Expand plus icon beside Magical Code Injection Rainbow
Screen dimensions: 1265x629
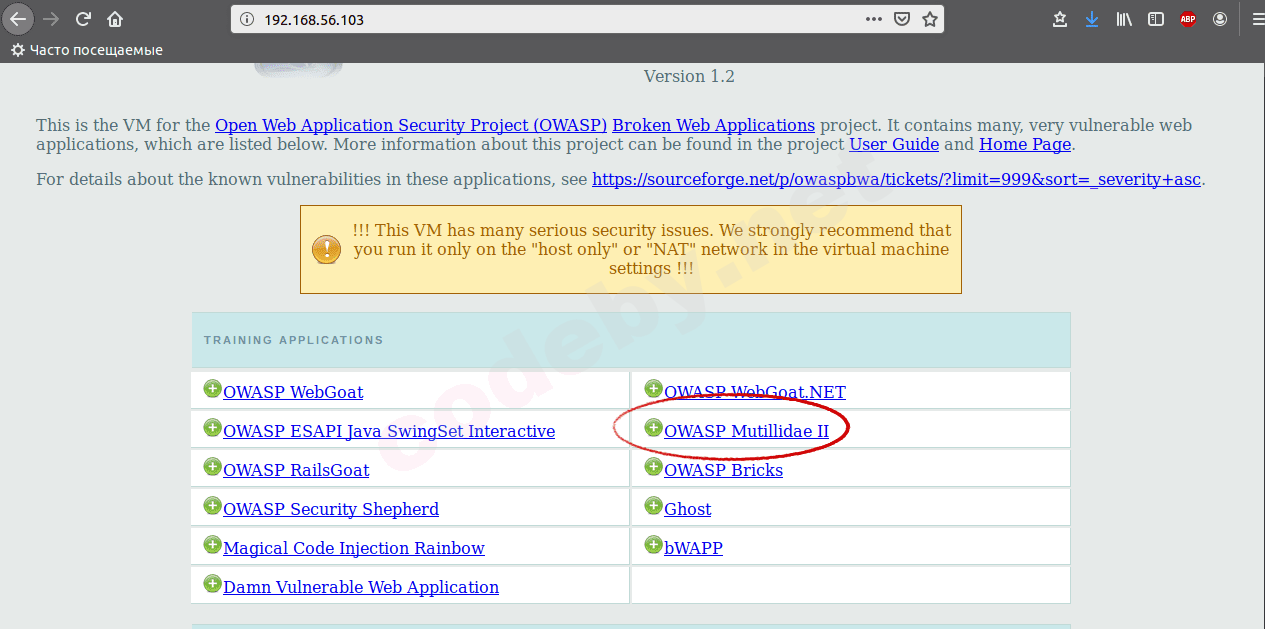point(212,545)
